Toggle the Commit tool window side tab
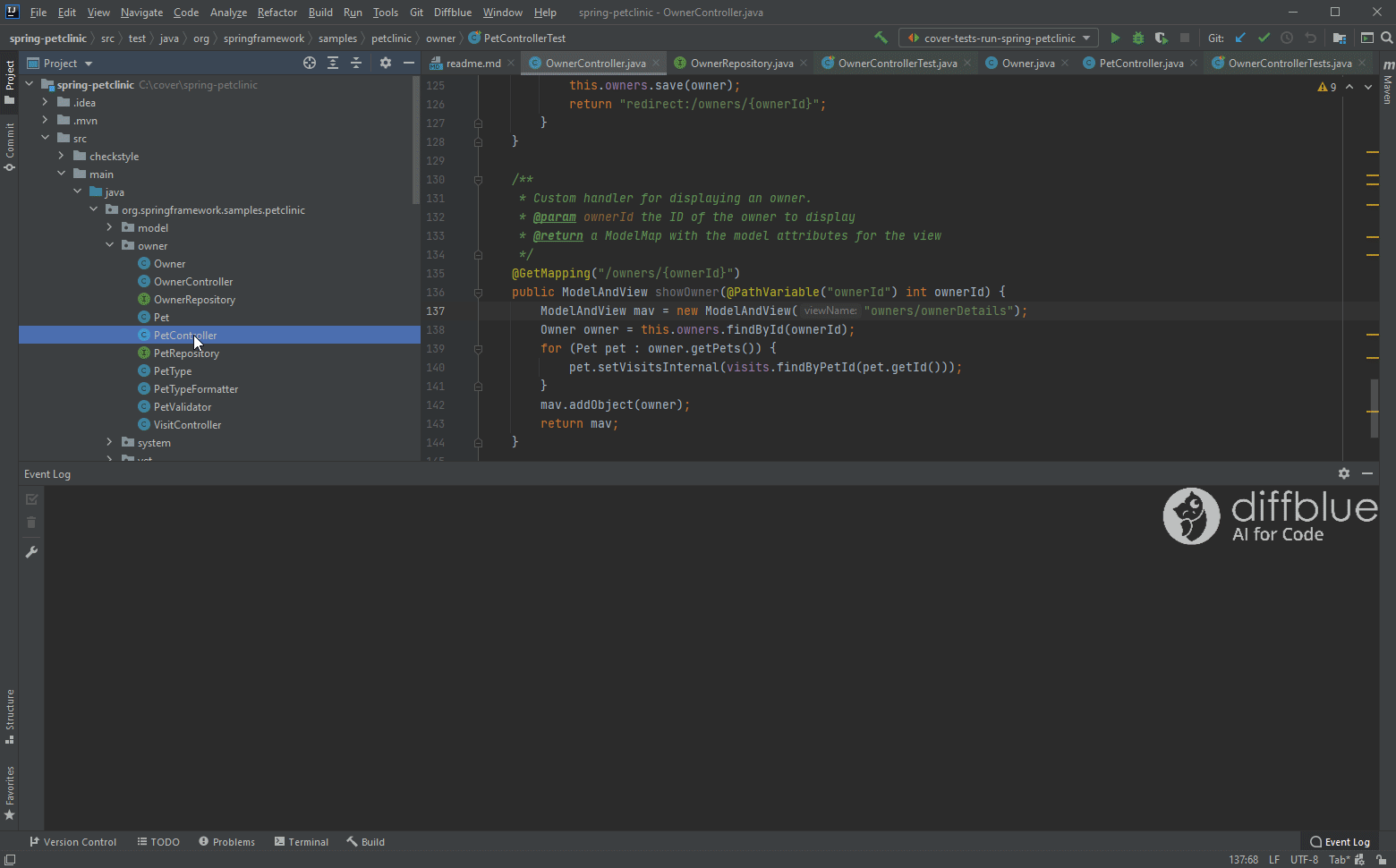This screenshot has height=868, width=1396. 10,147
